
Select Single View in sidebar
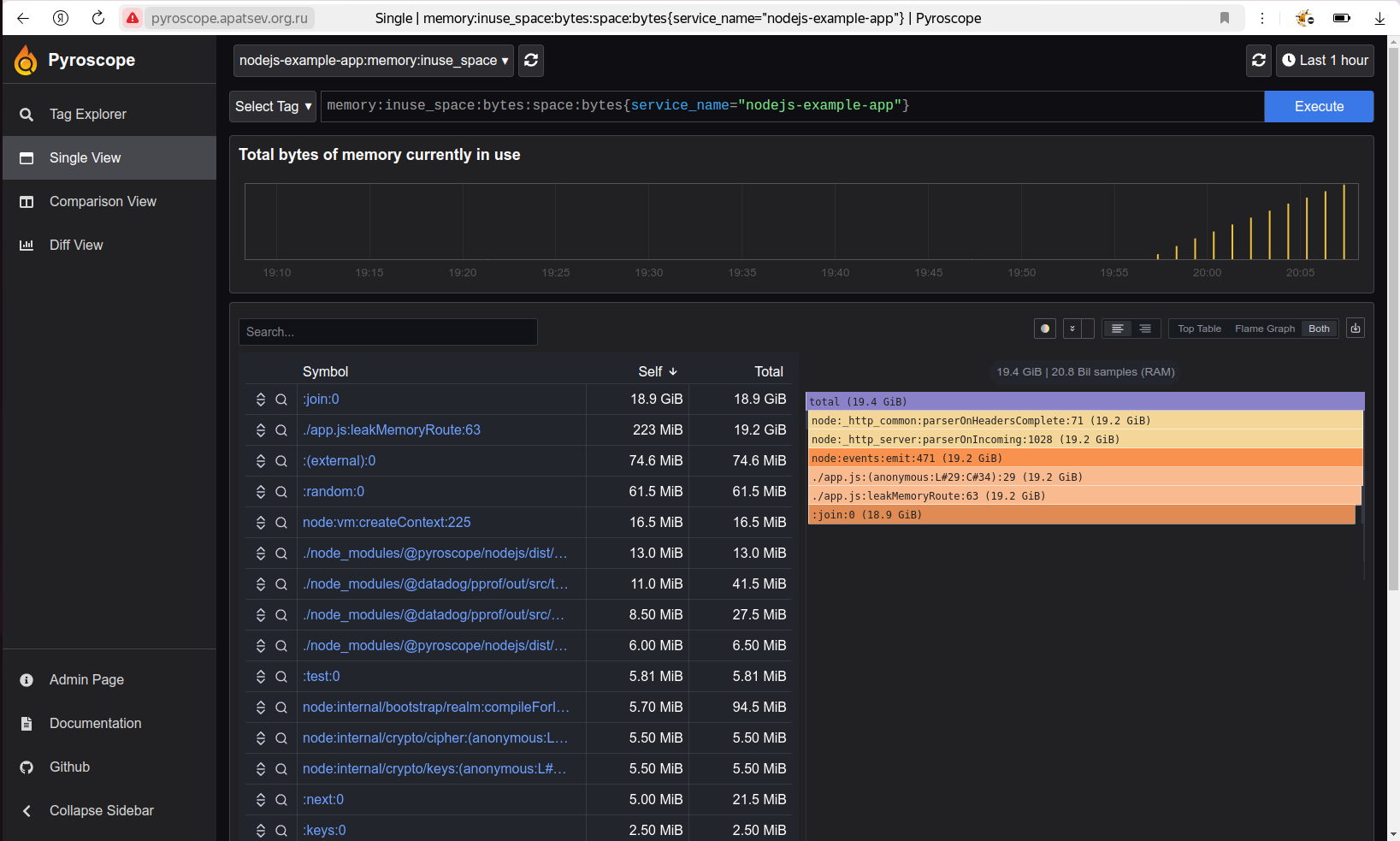click(109, 157)
